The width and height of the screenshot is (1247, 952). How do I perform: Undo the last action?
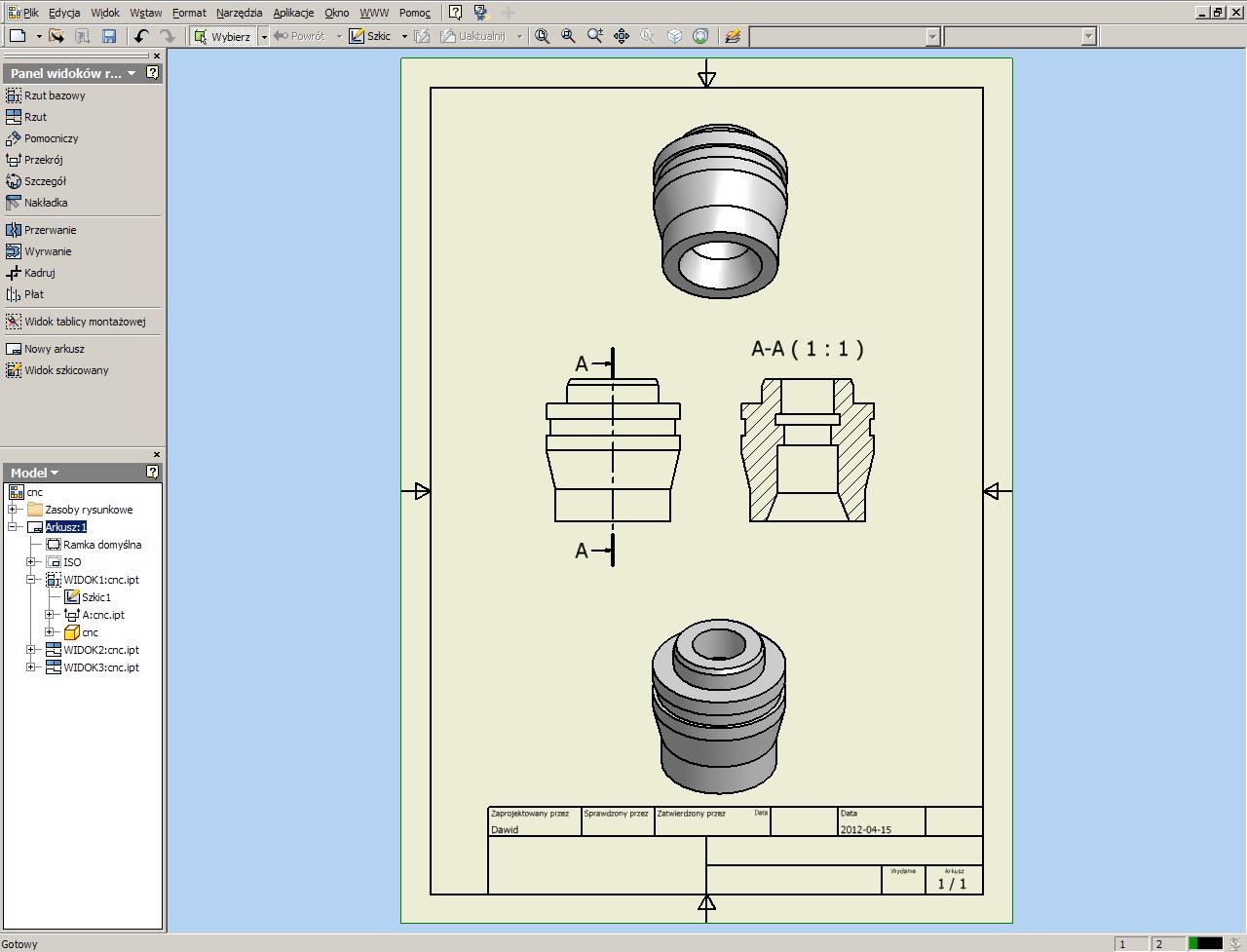[x=141, y=36]
